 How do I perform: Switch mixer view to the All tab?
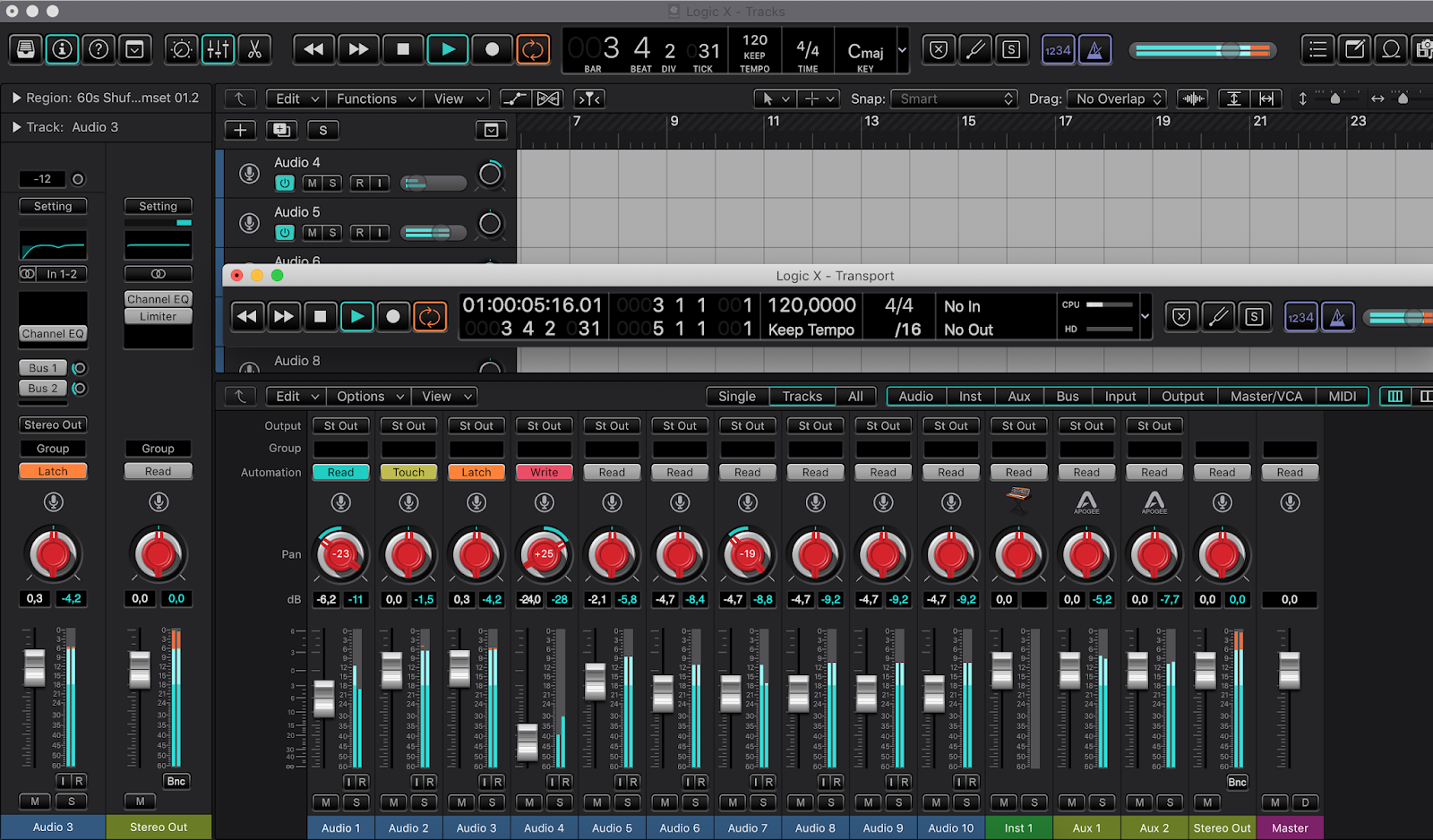[855, 397]
